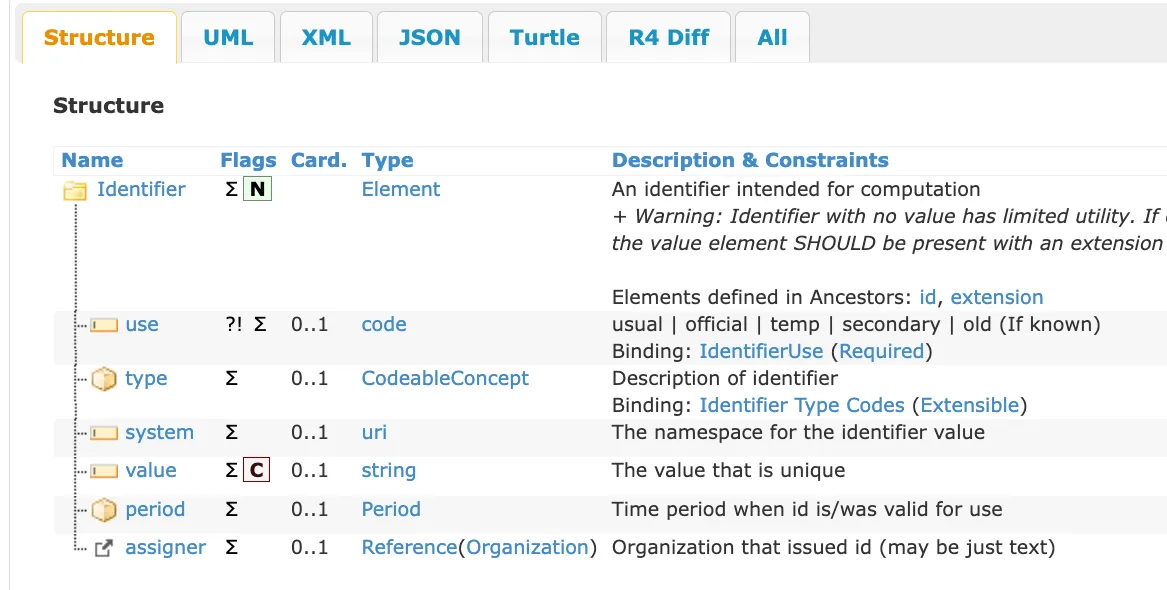Click the extension link under Ancestors
Screen dimensions: 1167x590
[x=997, y=297]
